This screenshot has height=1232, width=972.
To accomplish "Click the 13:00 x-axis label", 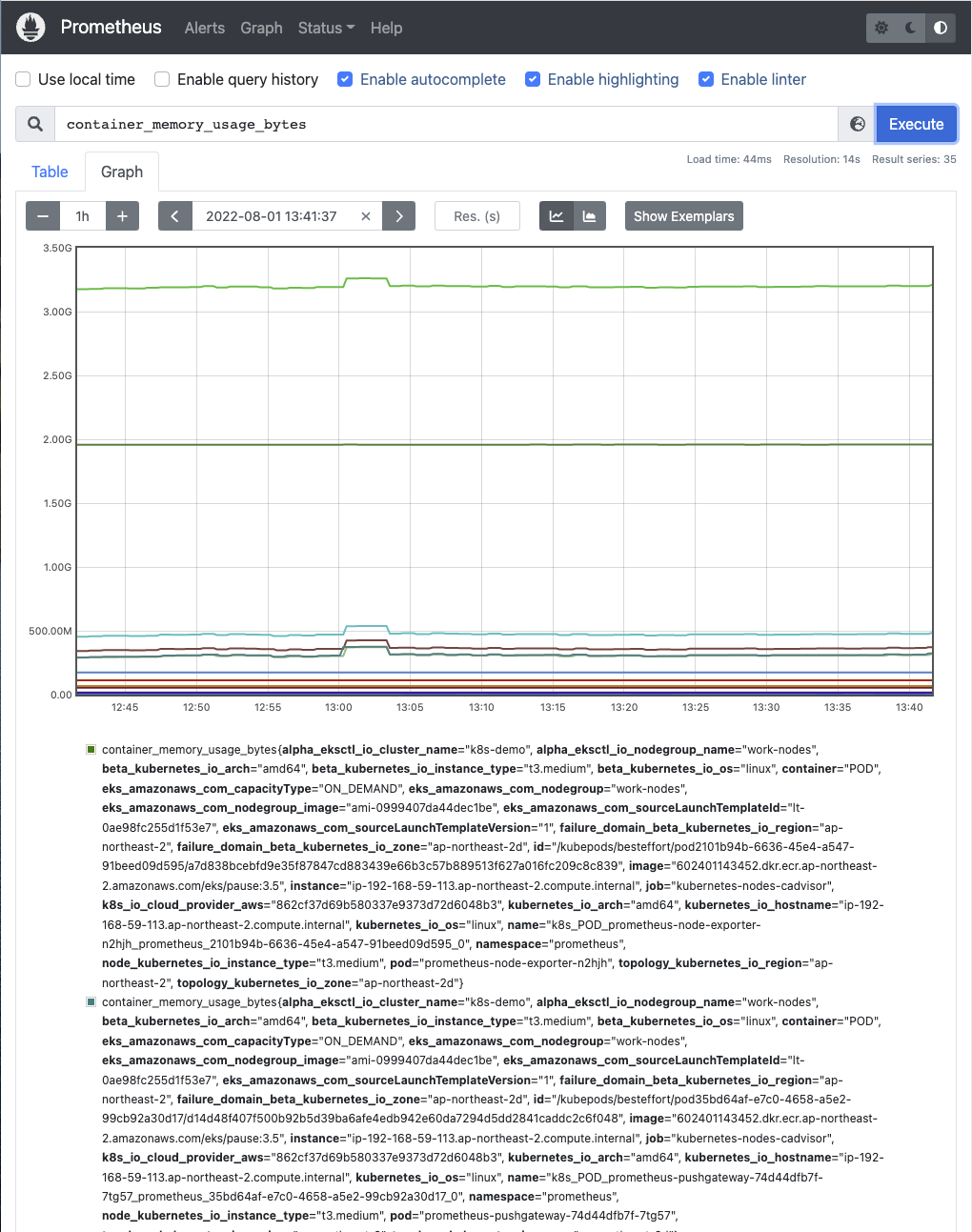I will pyautogui.click(x=338, y=707).
